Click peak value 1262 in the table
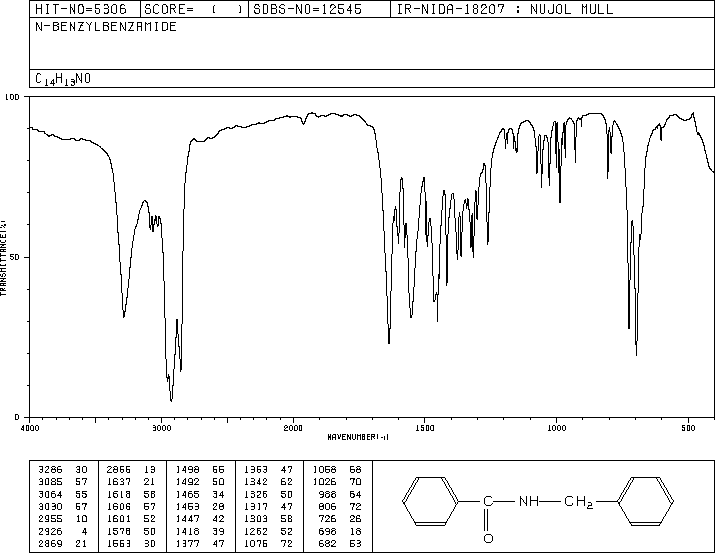Screen dimensions: 715x553 coord(256,532)
